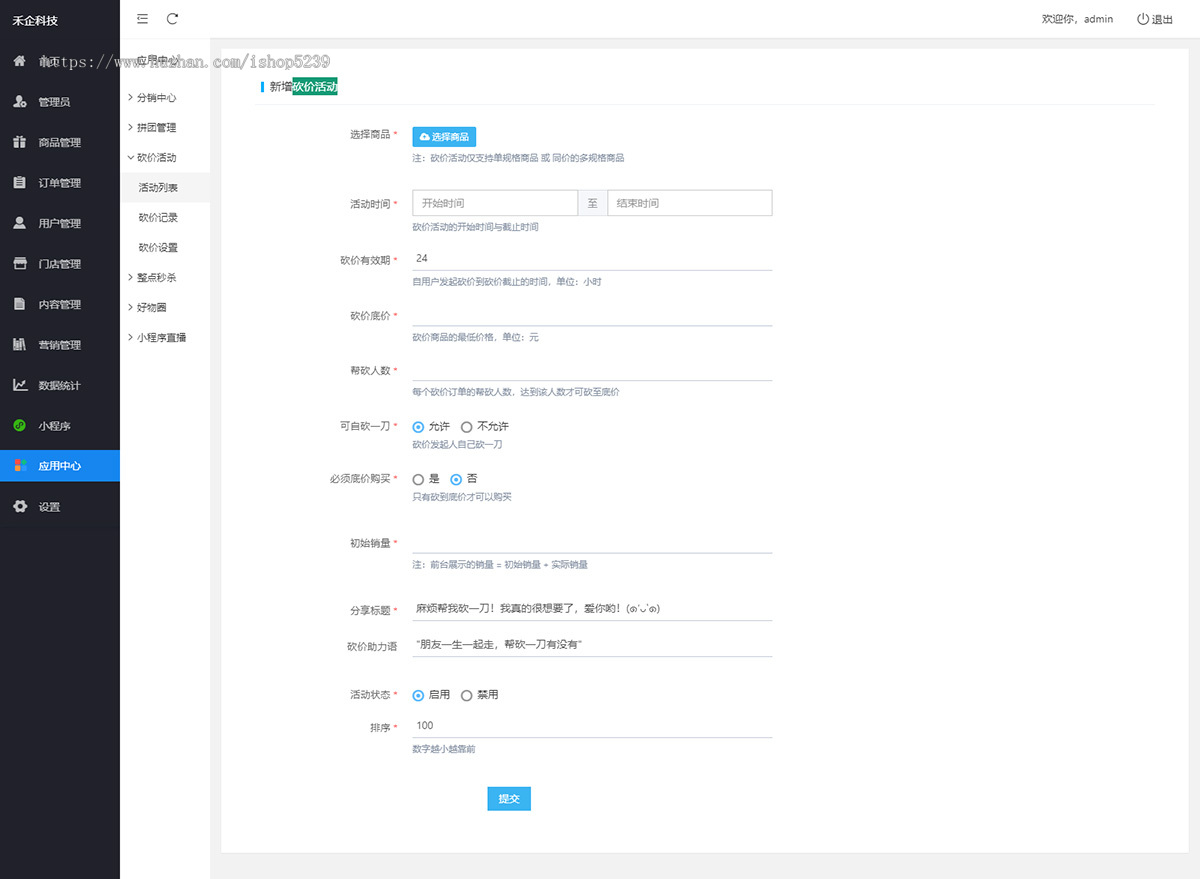The image size is (1200, 879).
Task: Open 砍价记录 submenu item
Action: coord(165,217)
